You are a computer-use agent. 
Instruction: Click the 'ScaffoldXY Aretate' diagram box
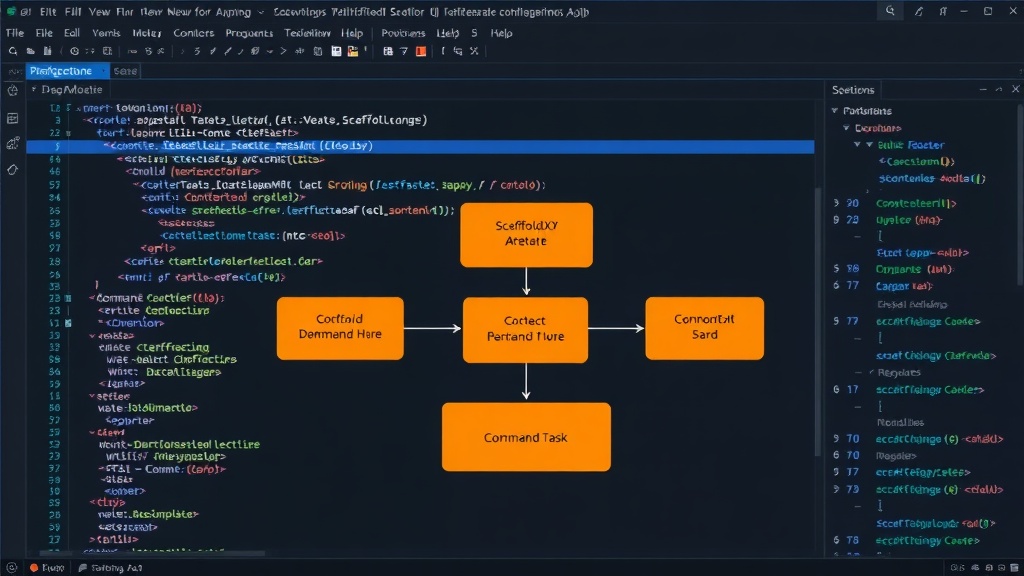(x=526, y=234)
